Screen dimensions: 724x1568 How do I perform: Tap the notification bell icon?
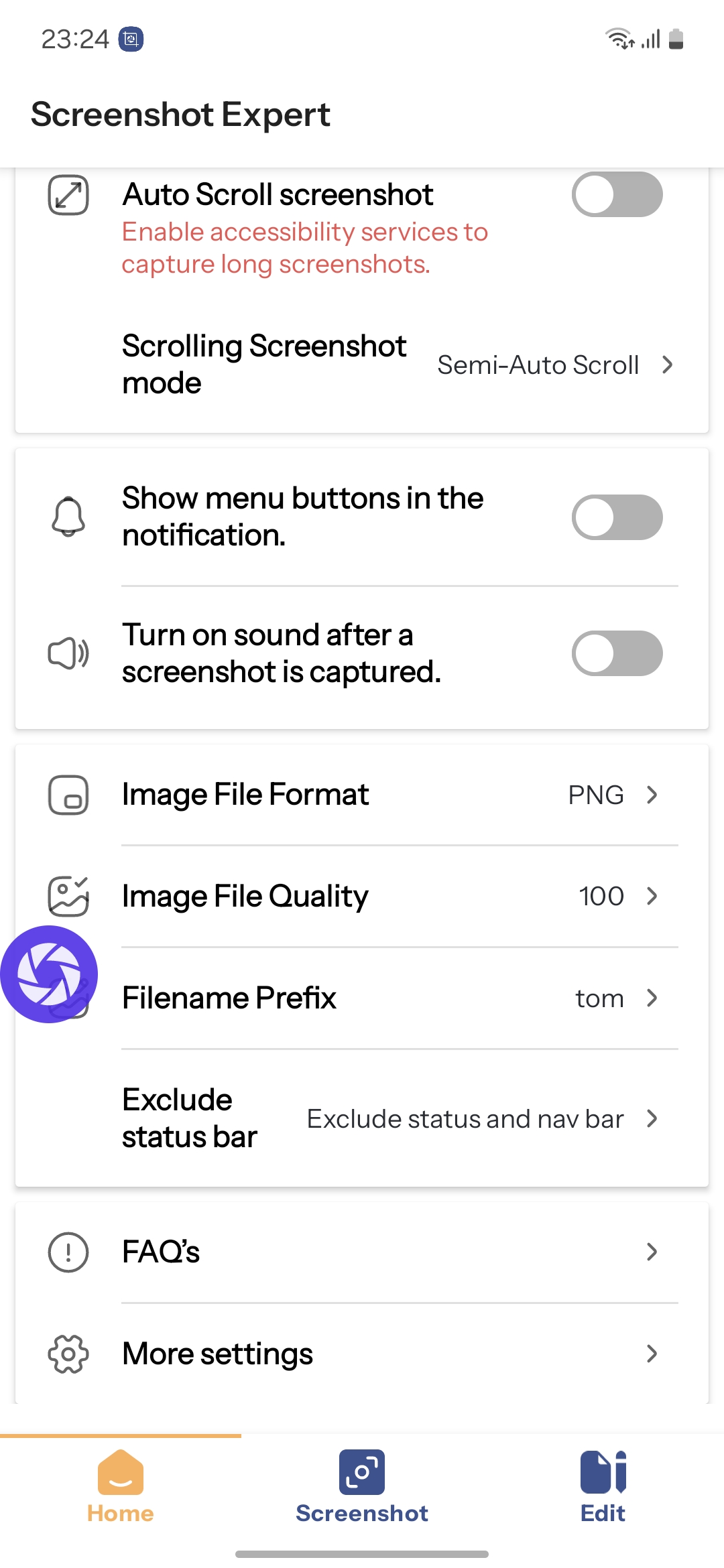[x=68, y=517]
